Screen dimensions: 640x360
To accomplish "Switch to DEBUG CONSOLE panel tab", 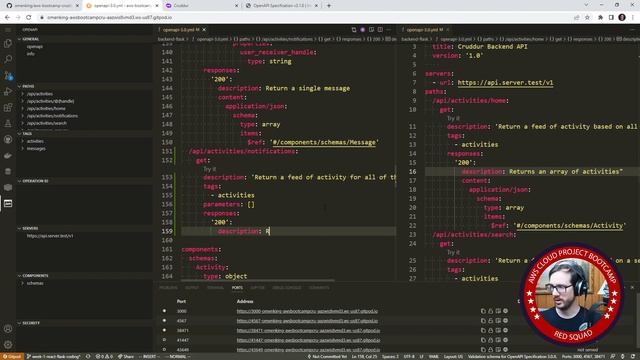I will (x=287, y=288).
